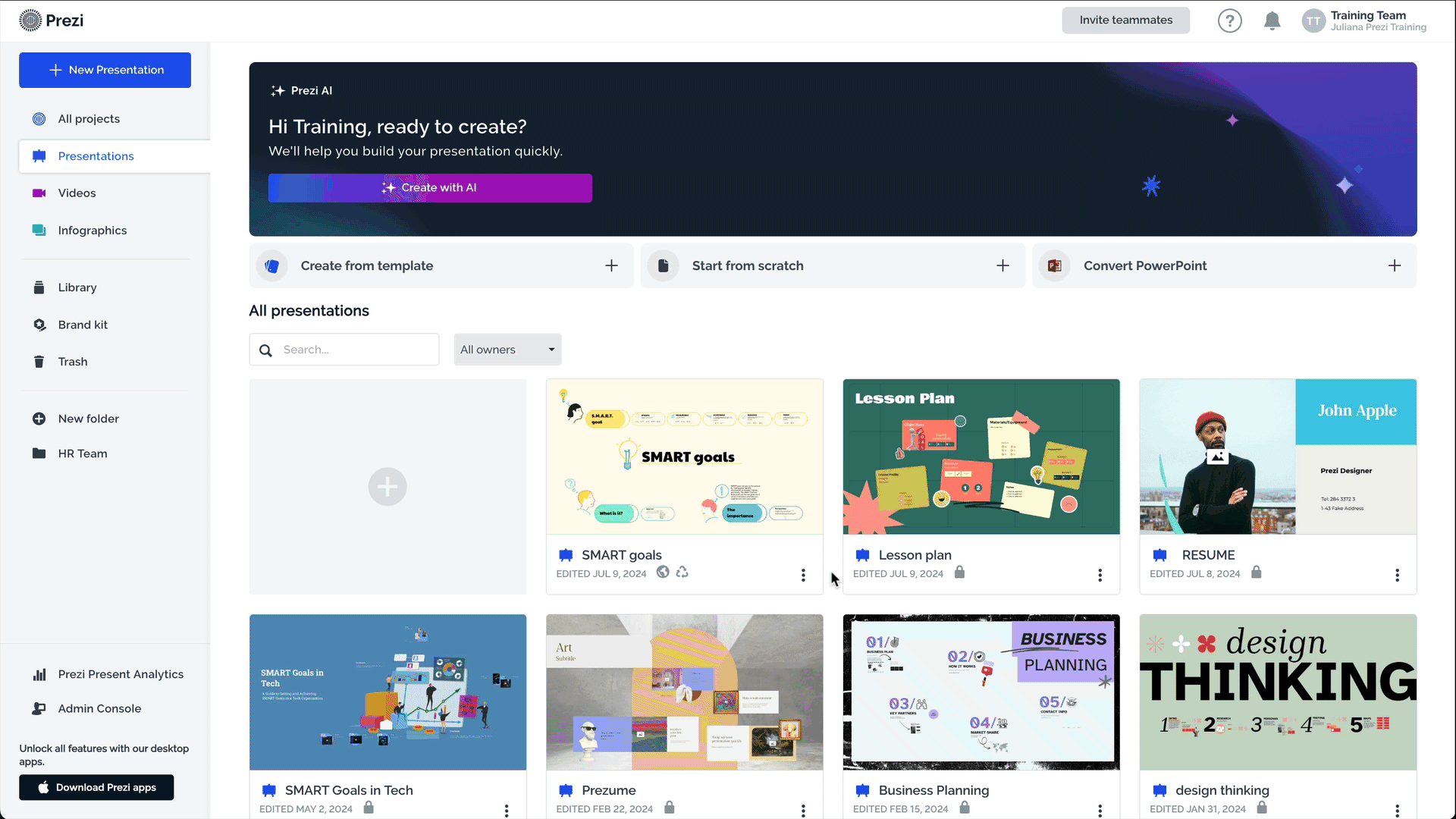Click the lock icon on Lesson plan
This screenshot has height=819, width=1456.
pos(959,572)
